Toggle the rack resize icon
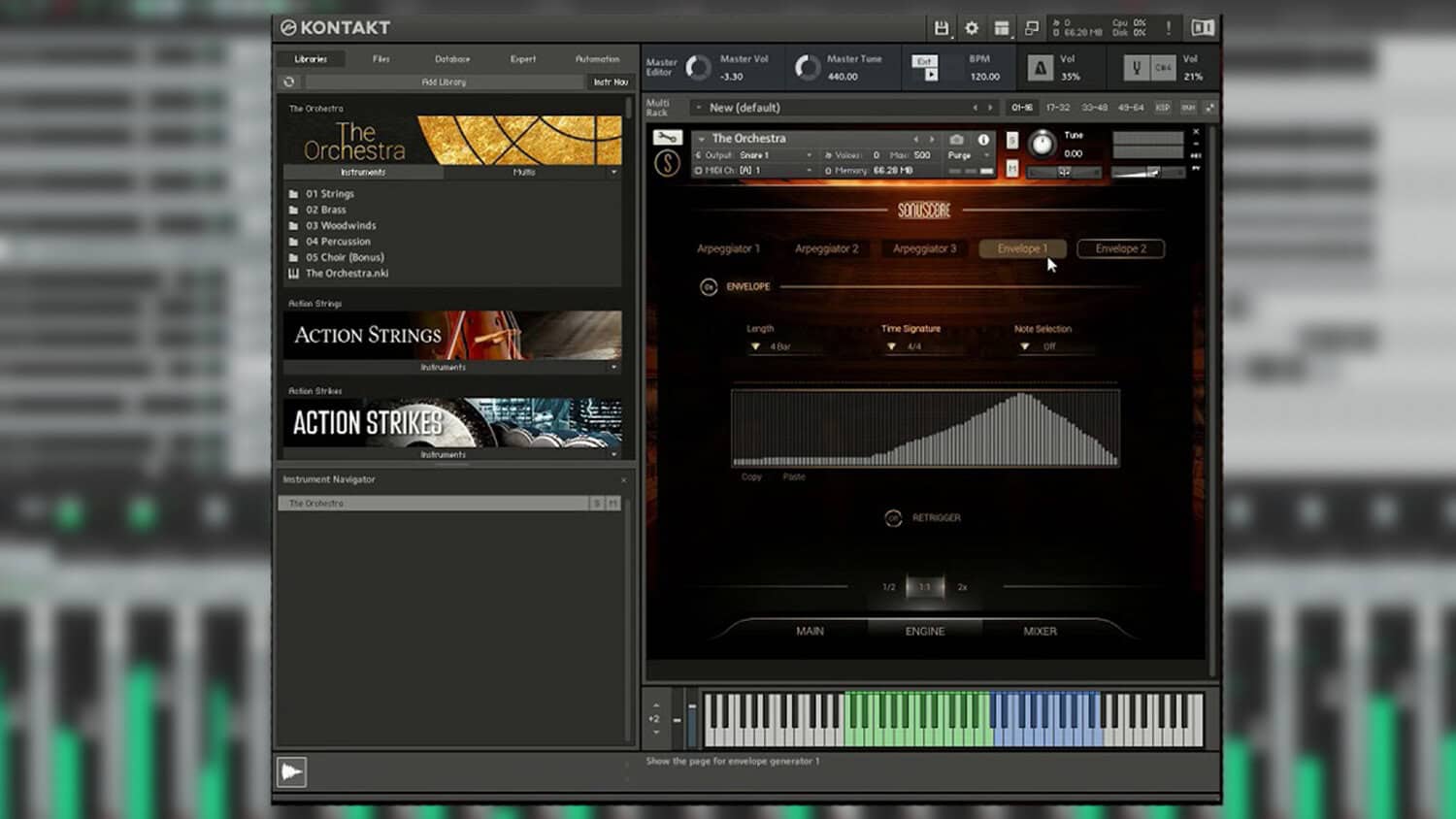Viewport: 1456px width, 819px height. pyautogui.click(x=1209, y=108)
